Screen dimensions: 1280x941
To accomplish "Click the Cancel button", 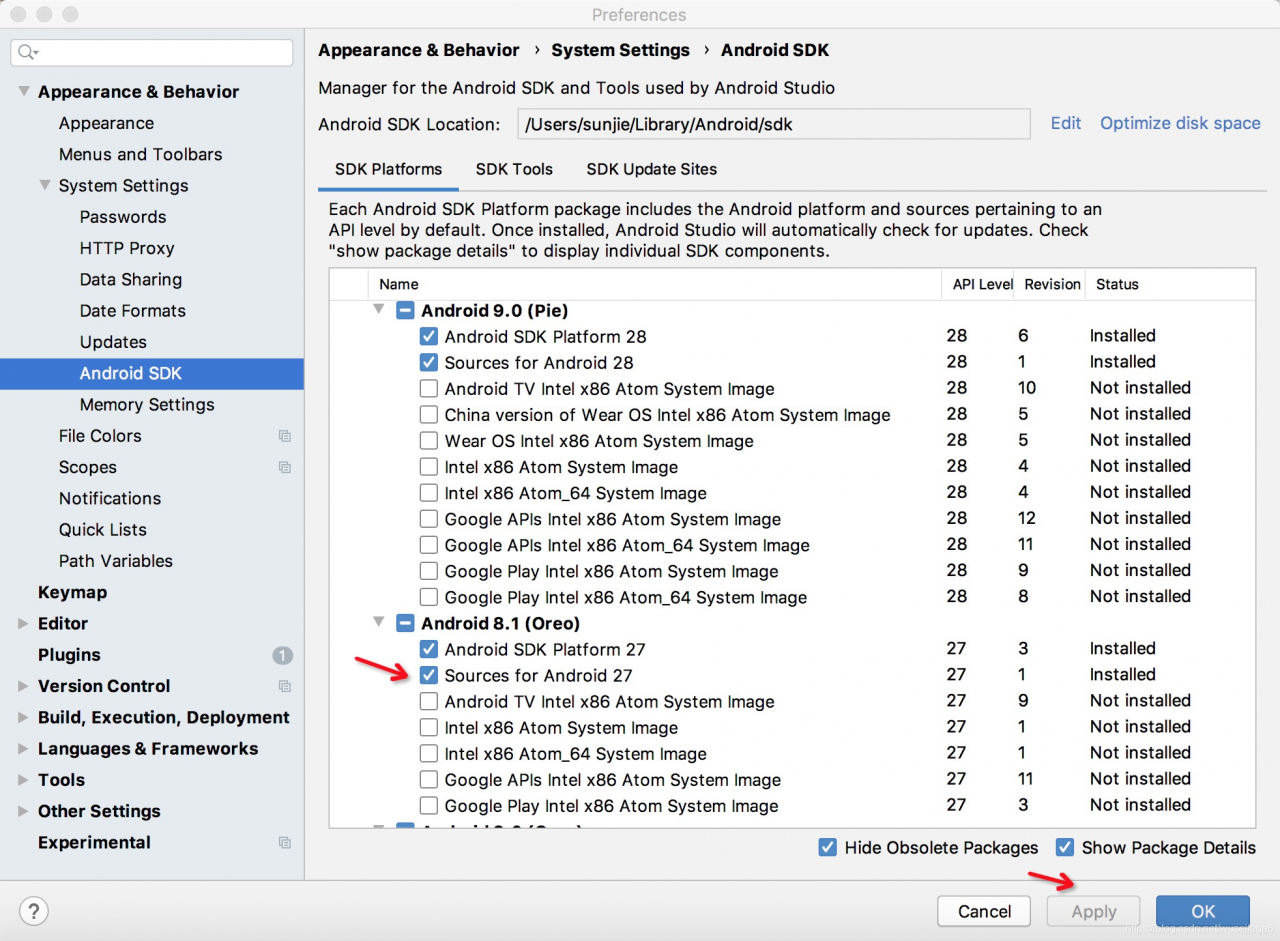I will point(984,911).
